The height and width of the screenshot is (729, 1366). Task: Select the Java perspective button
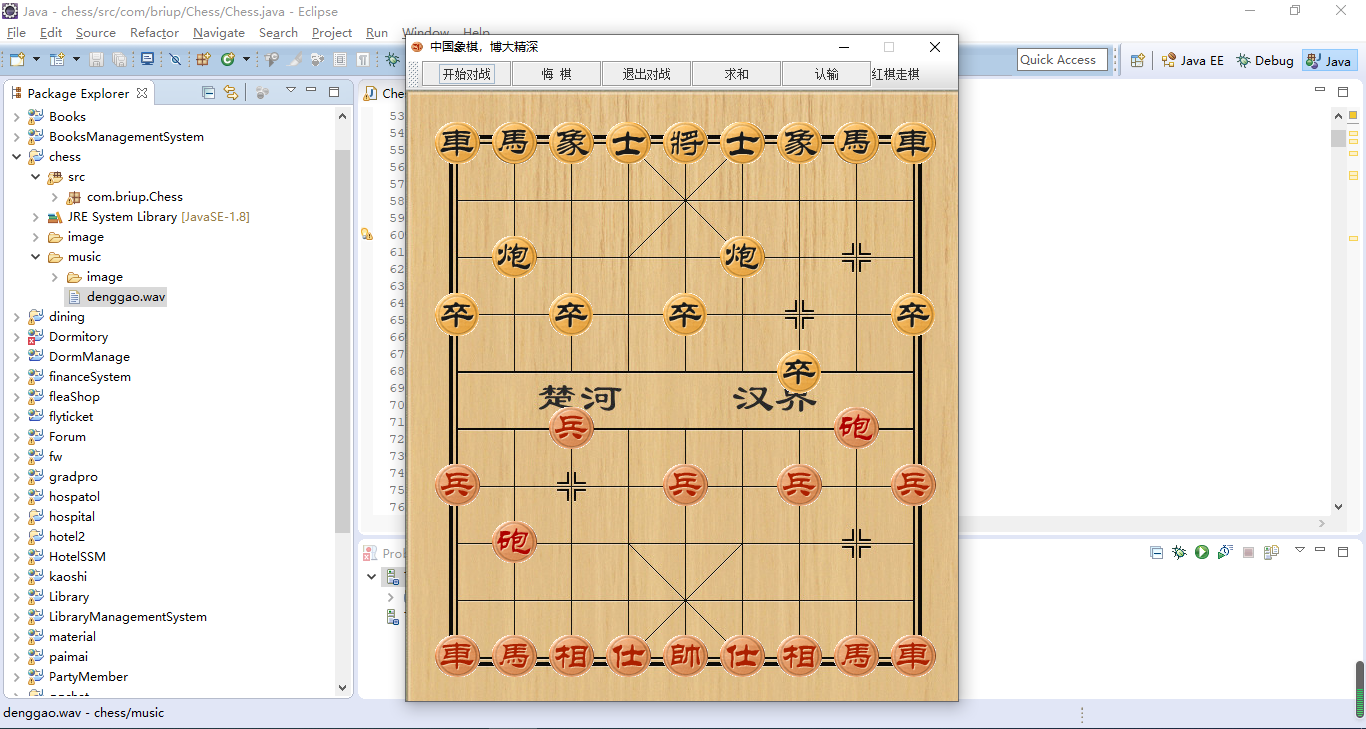click(x=1329, y=60)
